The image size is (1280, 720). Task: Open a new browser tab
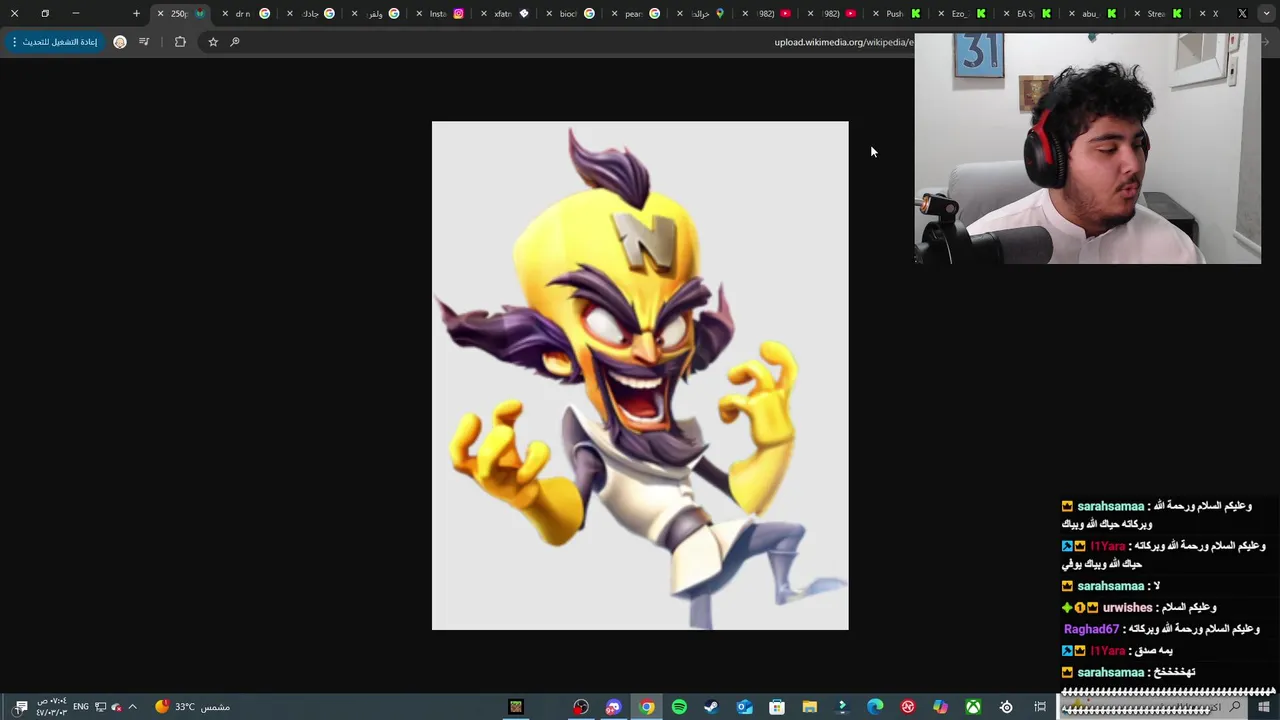click(136, 14)
